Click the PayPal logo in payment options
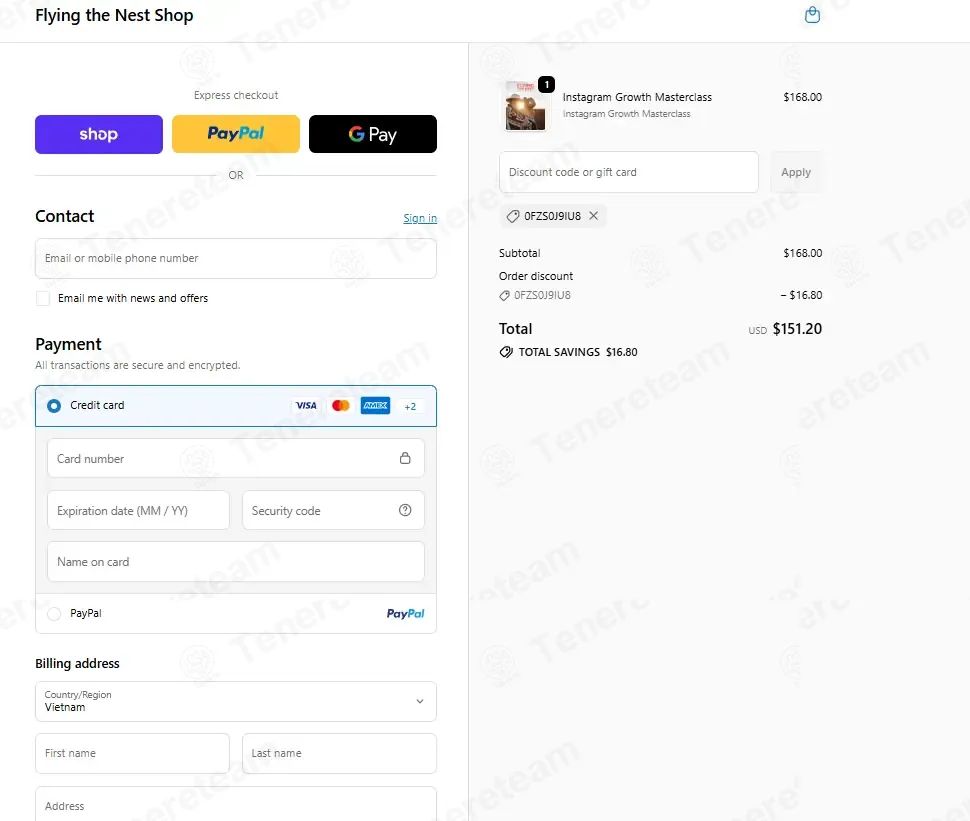970x821 pixels. point(405,614)
